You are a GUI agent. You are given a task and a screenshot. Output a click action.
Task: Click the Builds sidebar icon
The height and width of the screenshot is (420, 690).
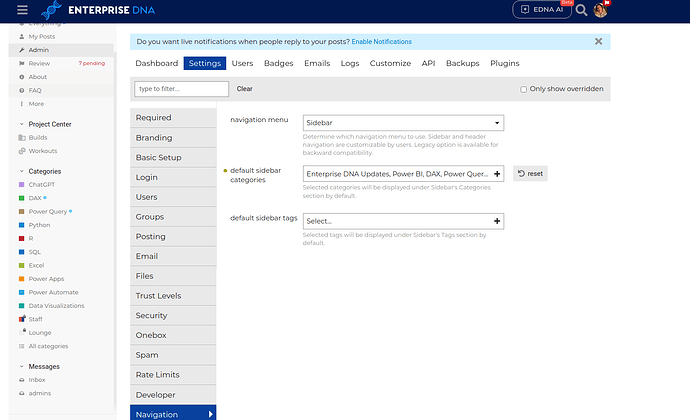click(22, 137)
